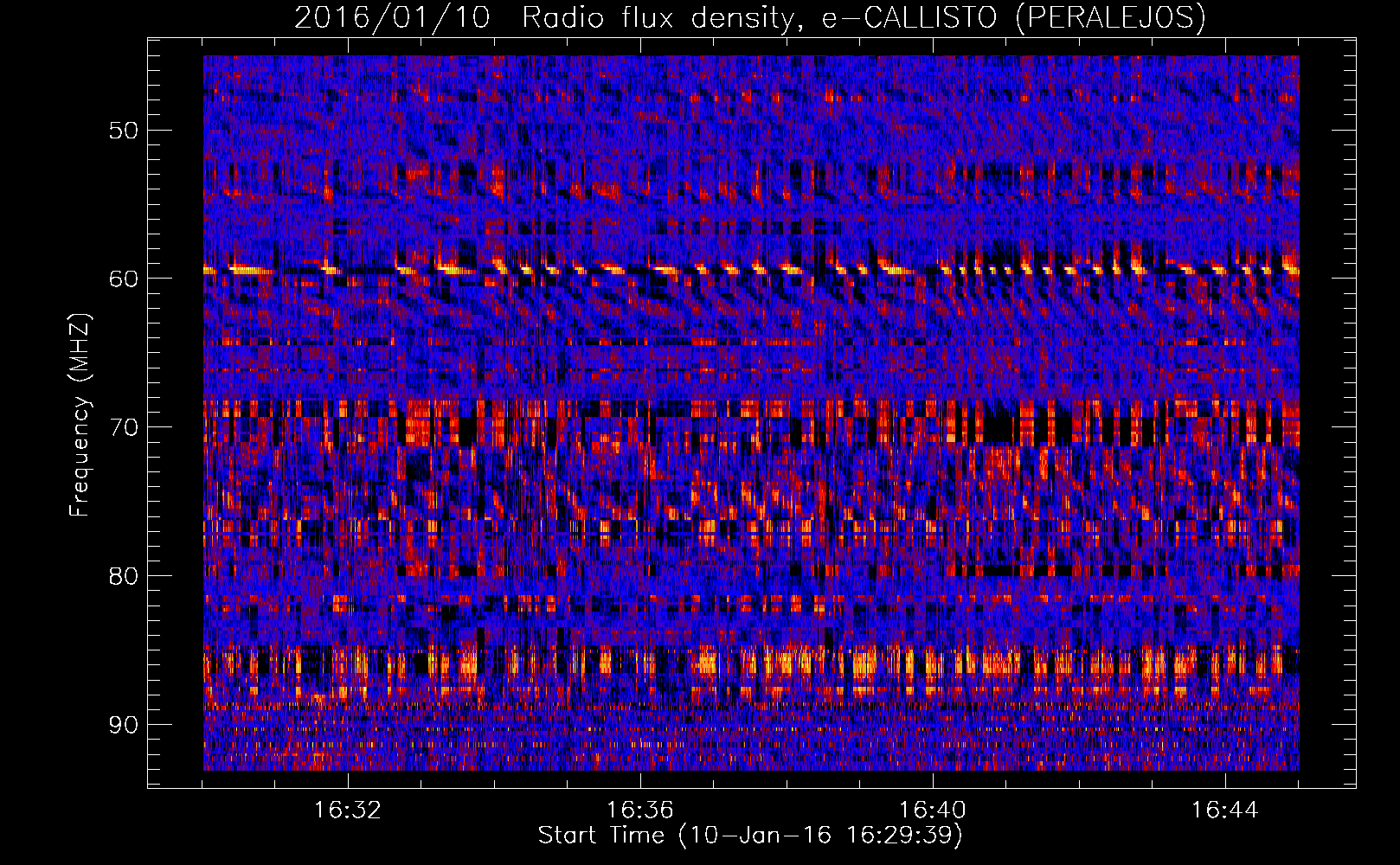Click the plot title mentioning e-CALLISTO (PERALEJOS)

click(x=749, y=18)
